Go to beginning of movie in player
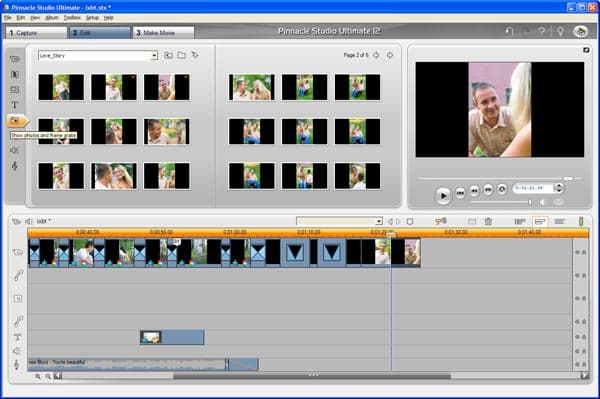 460,193
